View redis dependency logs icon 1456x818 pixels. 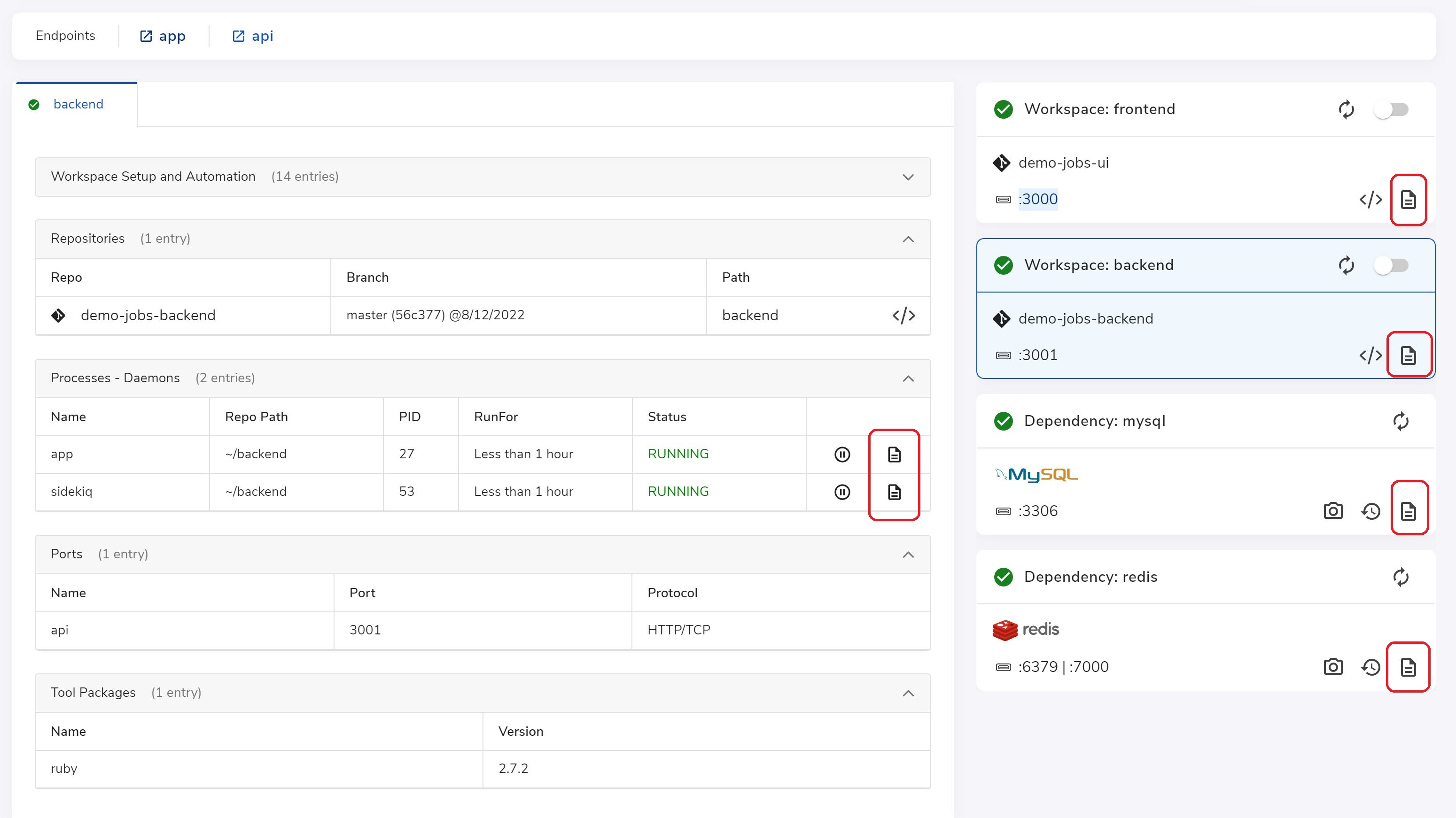point(1408,667)
